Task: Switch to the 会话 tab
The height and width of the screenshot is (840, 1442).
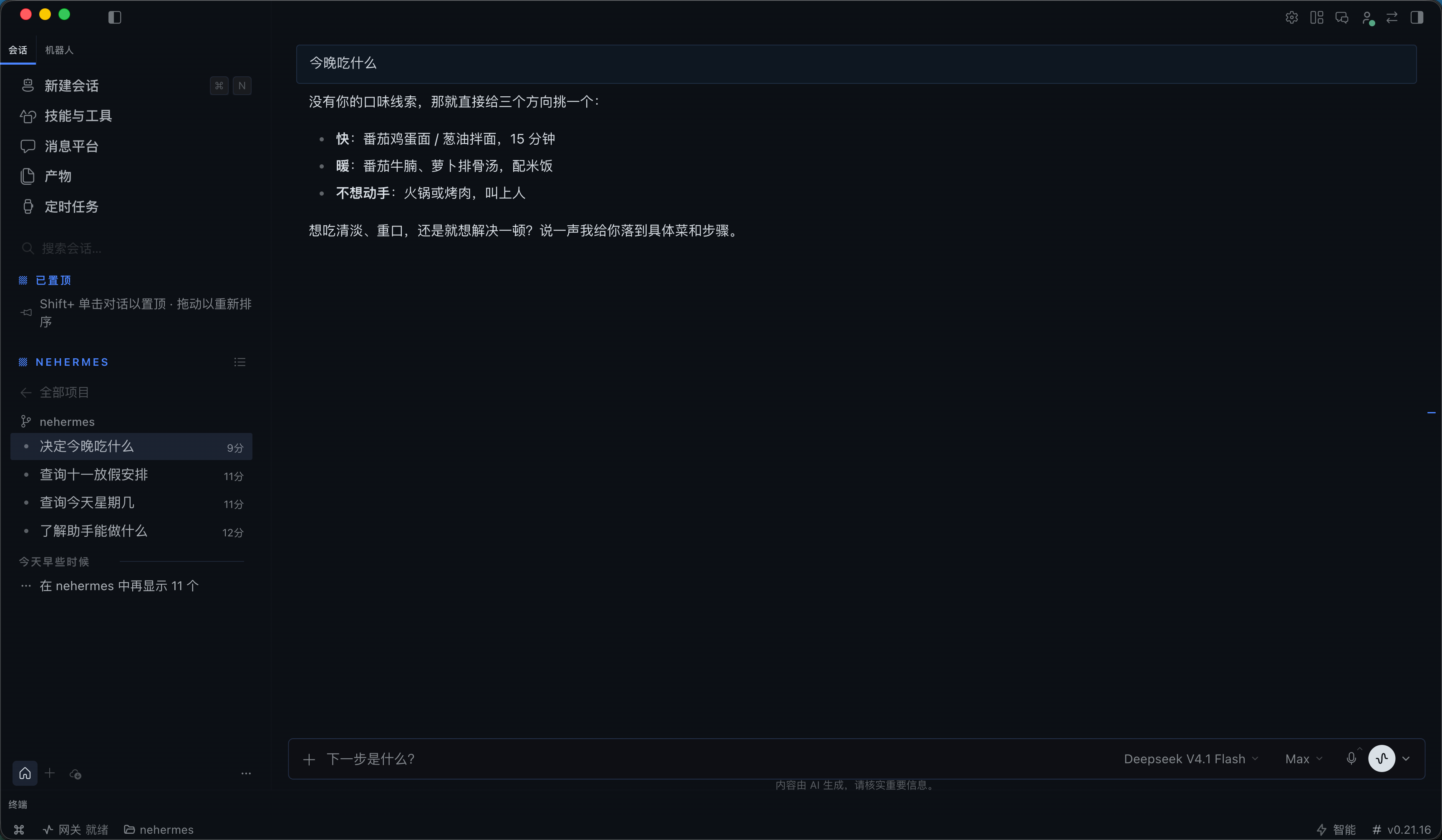Action: (x=18, y=50)
